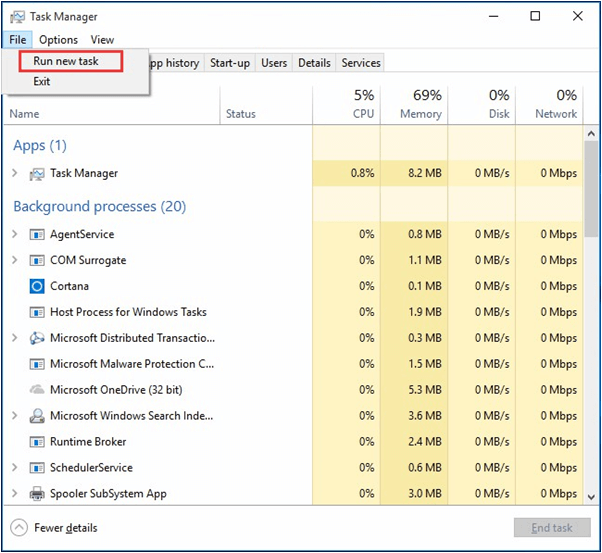Click the 3.0 MB memory value
The height and width of the screenshot is (553, 602).
click(425, 493)
